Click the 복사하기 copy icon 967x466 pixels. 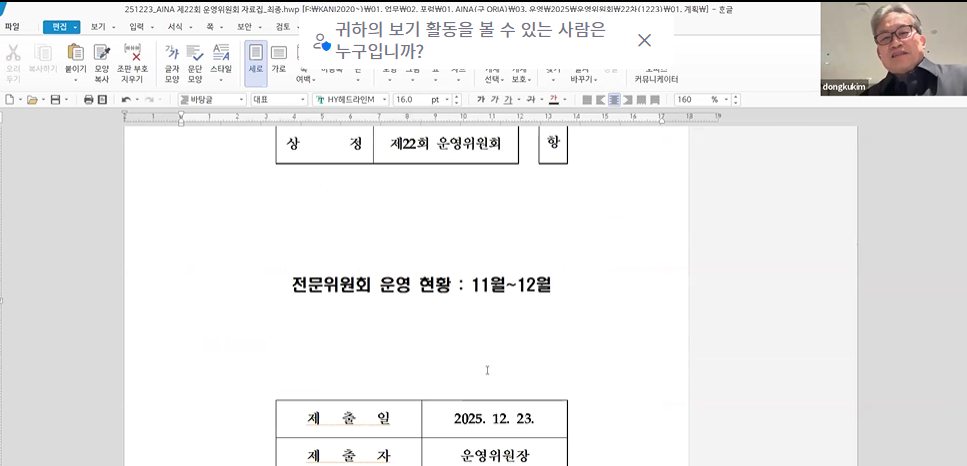coord(43,53)
